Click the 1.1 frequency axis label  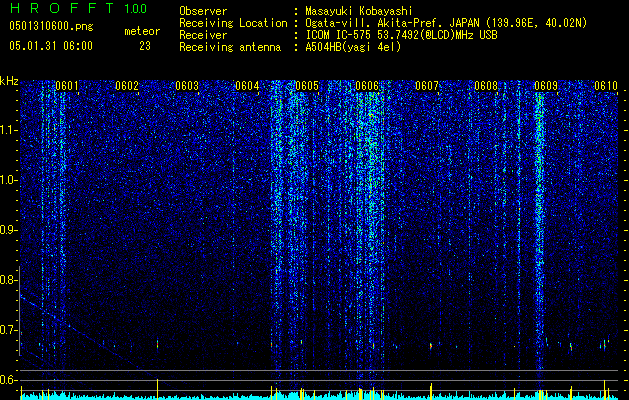click(x=9, y=130)
